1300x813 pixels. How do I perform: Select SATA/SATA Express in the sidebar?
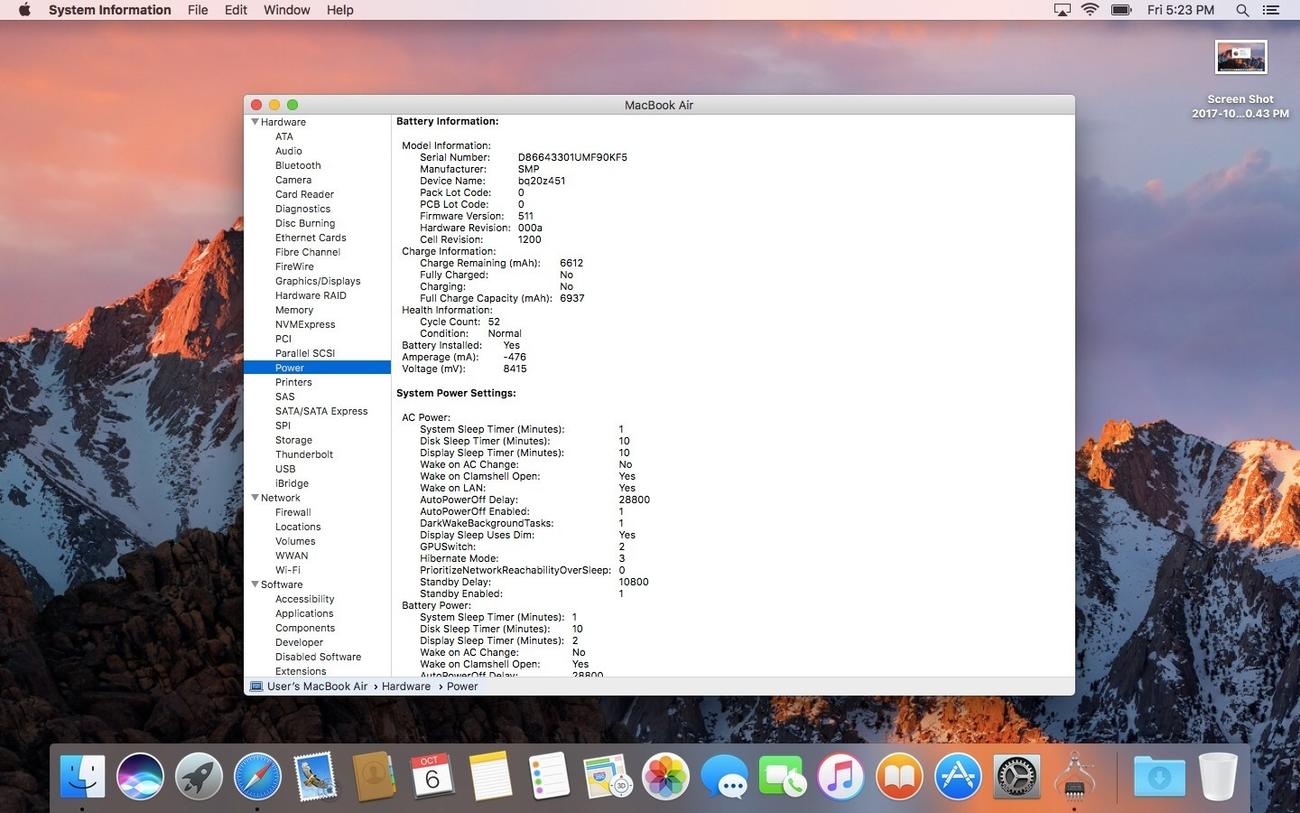pyautogui.click(x=321, y=411)
